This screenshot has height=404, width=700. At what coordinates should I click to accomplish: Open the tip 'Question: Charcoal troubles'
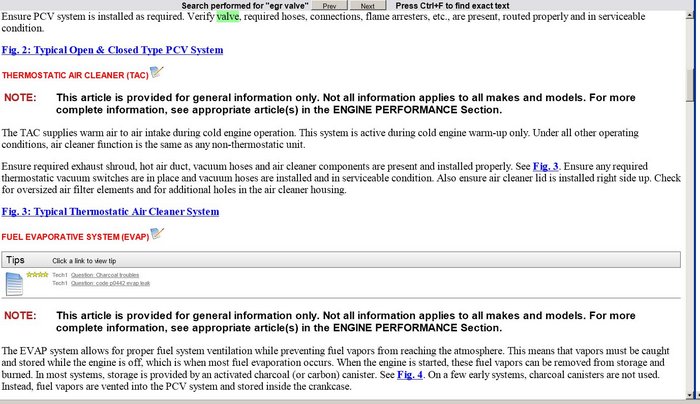[105, 275]
